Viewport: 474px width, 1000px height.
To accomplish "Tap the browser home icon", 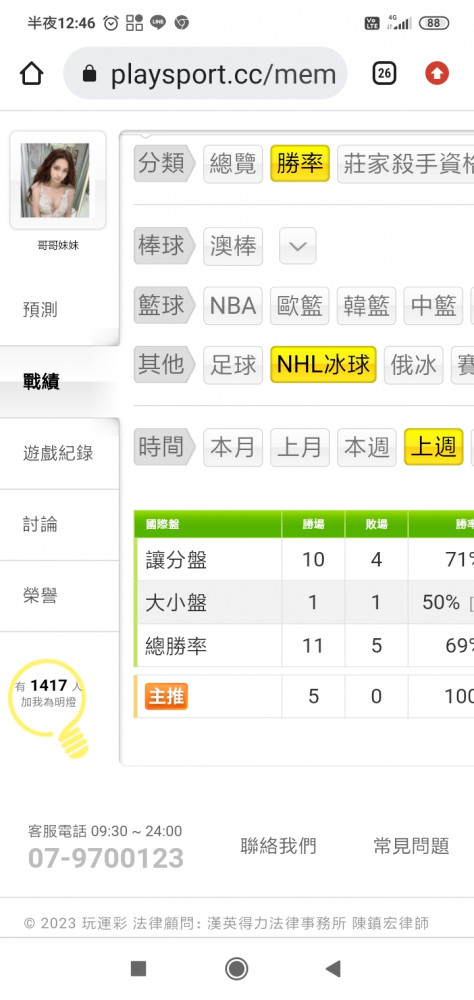I will pyautogui.click(x=31, y=73).
